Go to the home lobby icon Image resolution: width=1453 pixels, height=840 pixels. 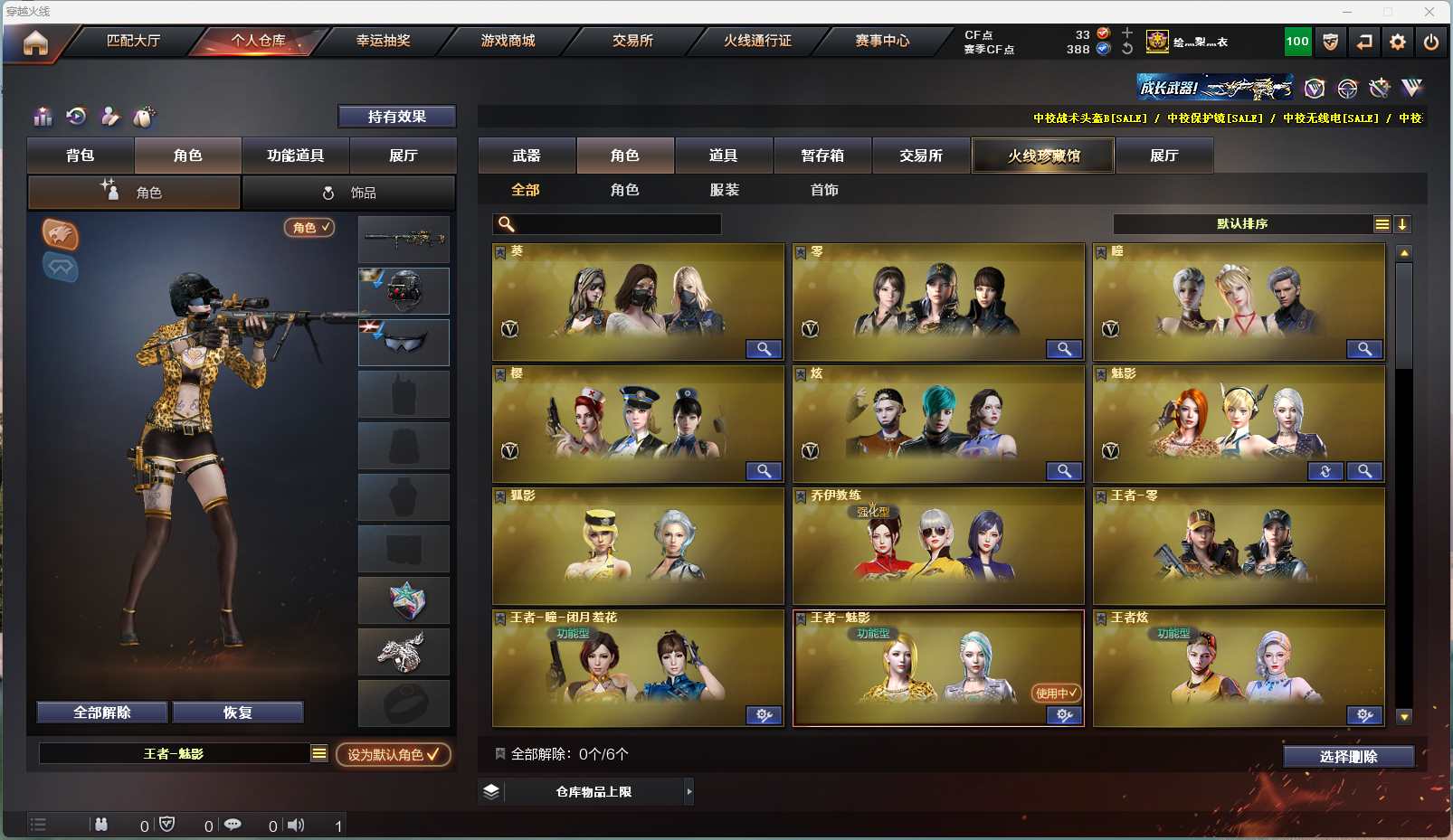tap(35, 42)
